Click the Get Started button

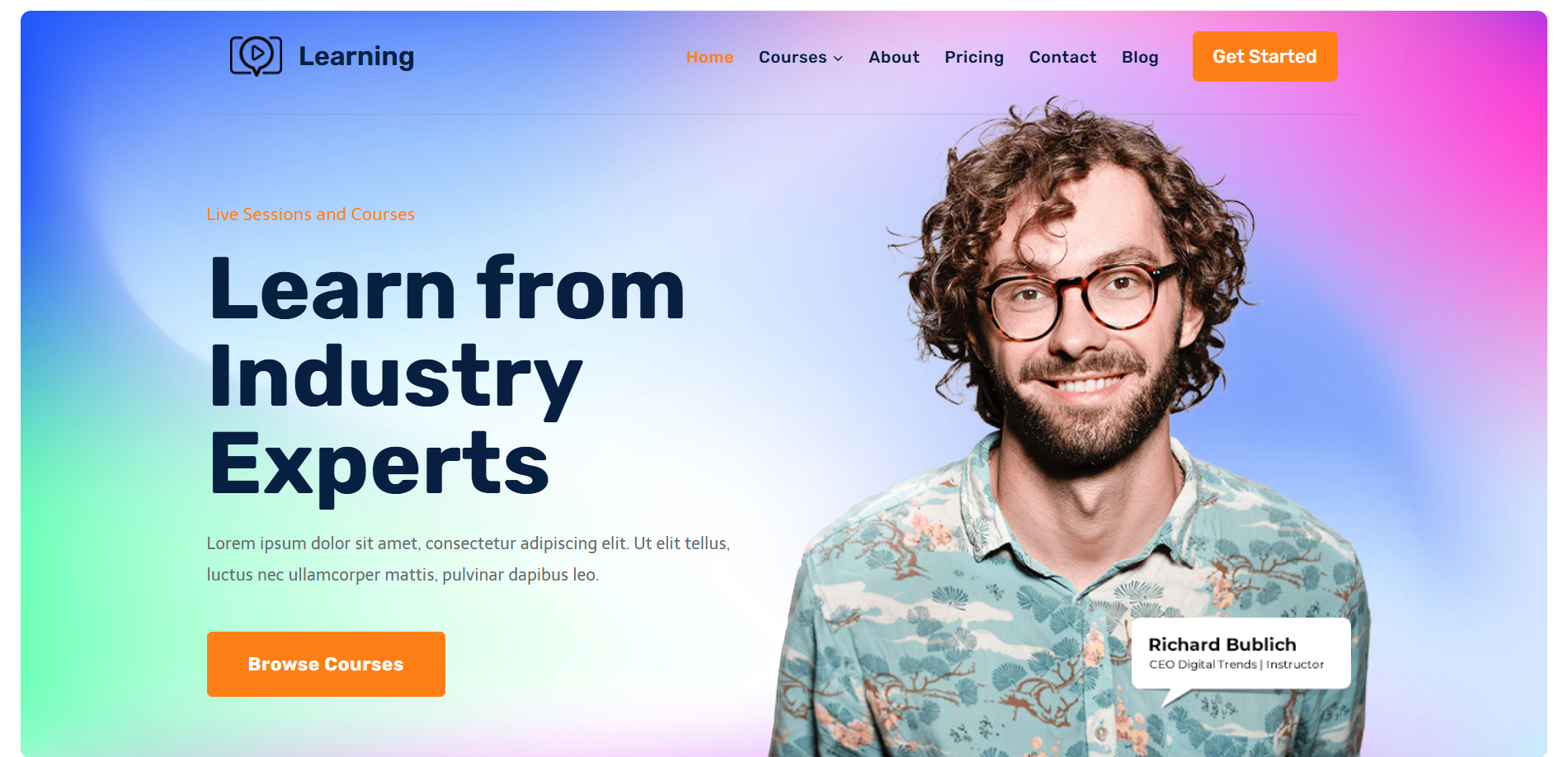tap(1264, 56)
